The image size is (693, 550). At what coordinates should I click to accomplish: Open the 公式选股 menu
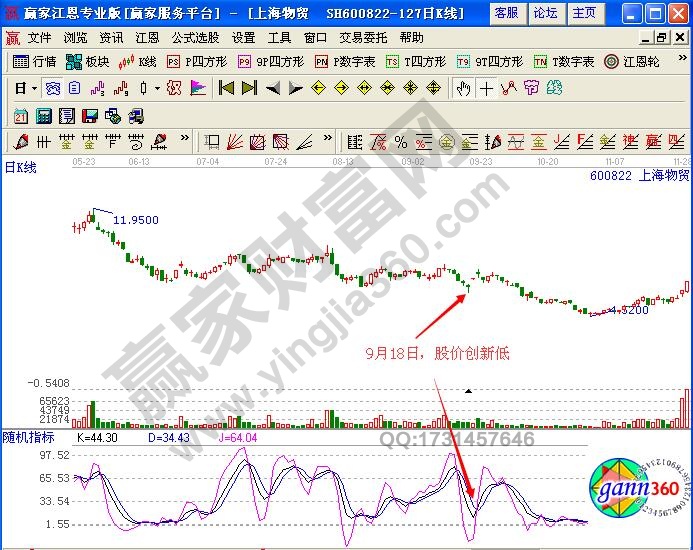(x=195, y=37)
